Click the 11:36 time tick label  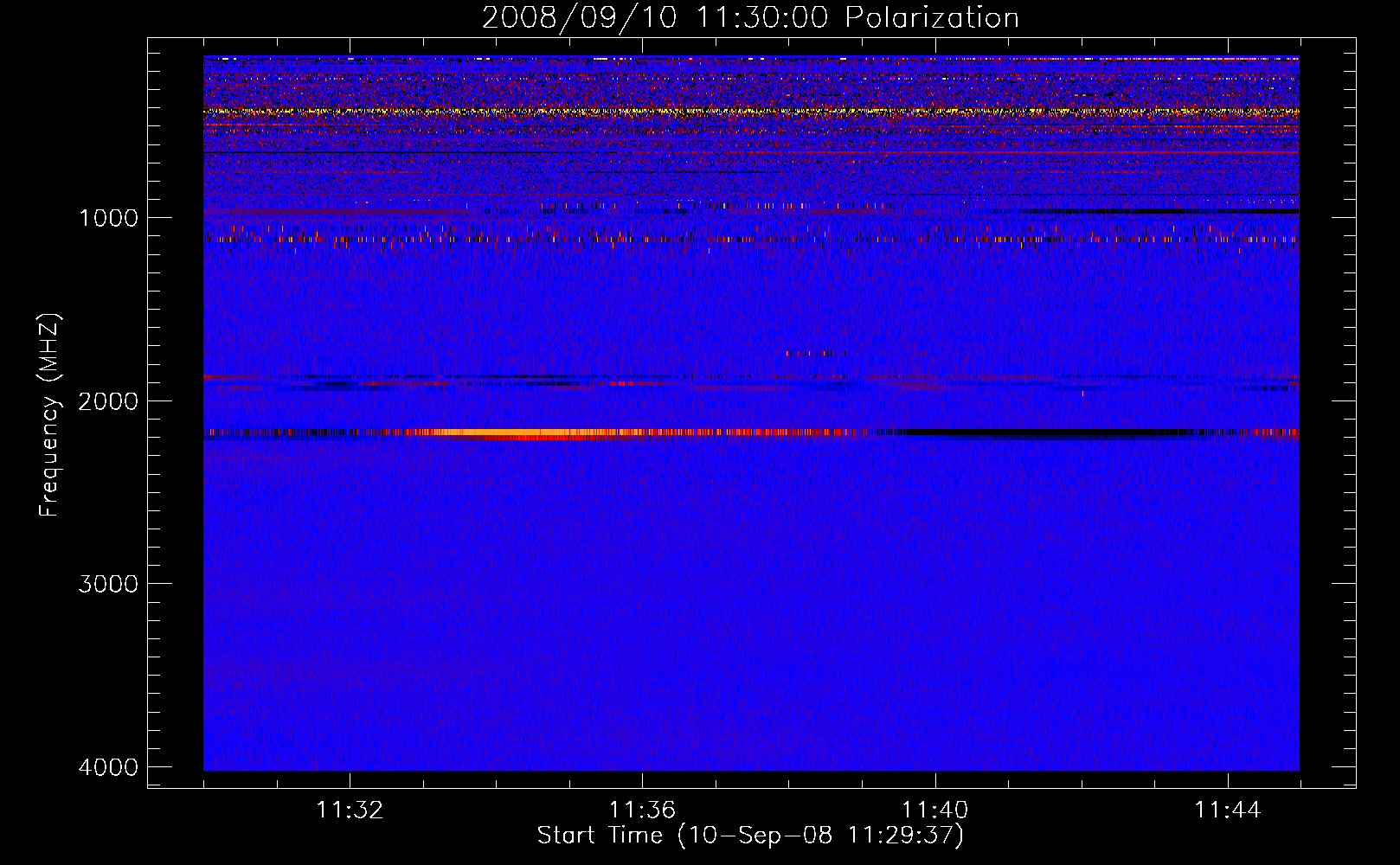642,811
